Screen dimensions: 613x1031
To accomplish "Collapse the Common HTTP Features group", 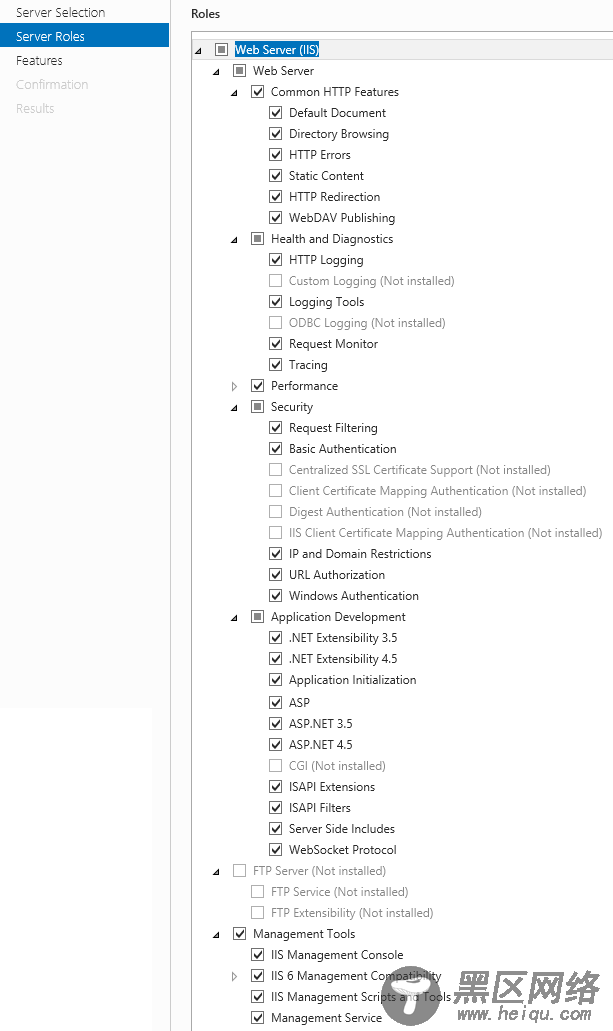I will pos(235,92).
